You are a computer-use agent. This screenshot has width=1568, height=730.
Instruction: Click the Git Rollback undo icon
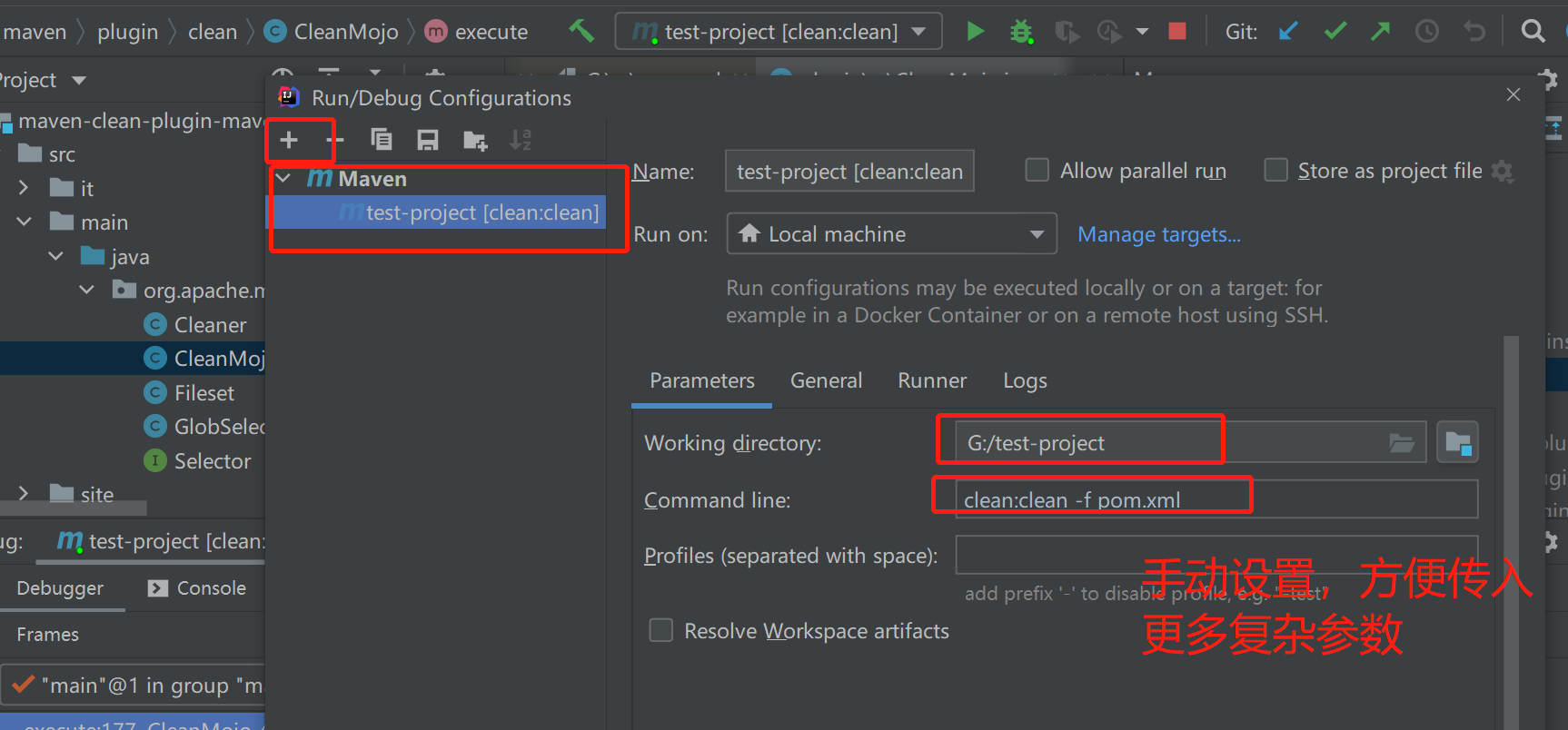click(1474, 32)
